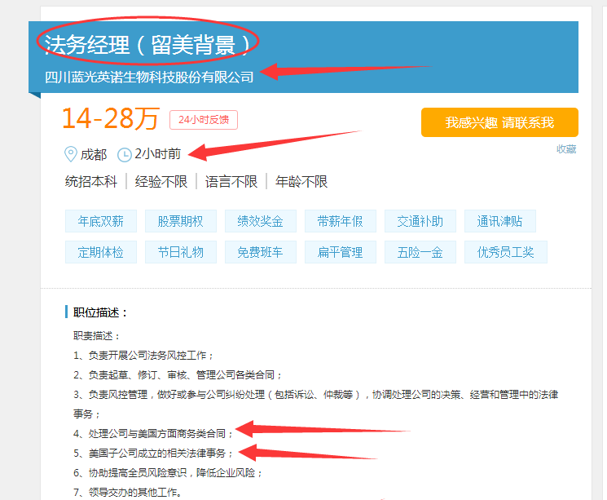Click the line 4、处理公司与美国方面商务类合同

153,433
